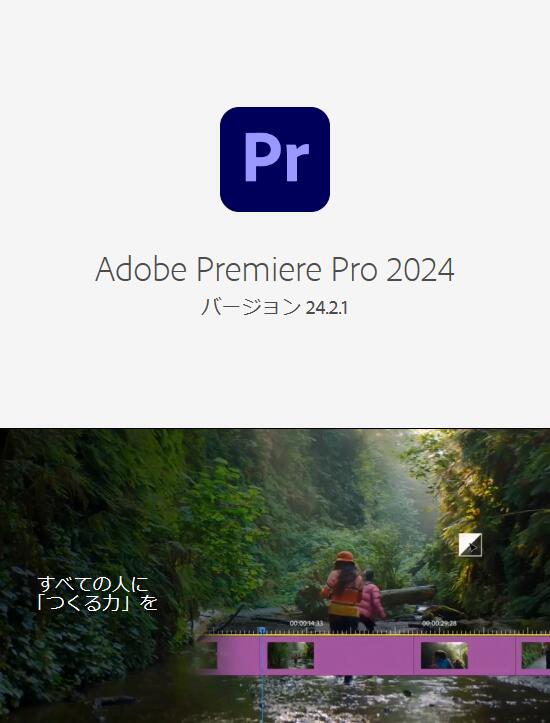
Task: Click the 「つくる力」を slogan line
Action: coord(97,603)
